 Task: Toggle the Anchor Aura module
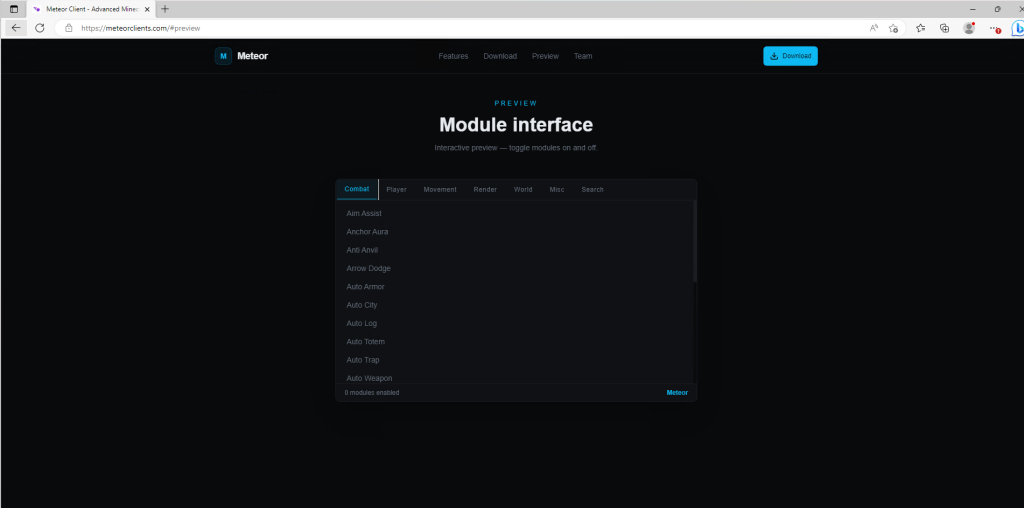(x=515, y=232)
